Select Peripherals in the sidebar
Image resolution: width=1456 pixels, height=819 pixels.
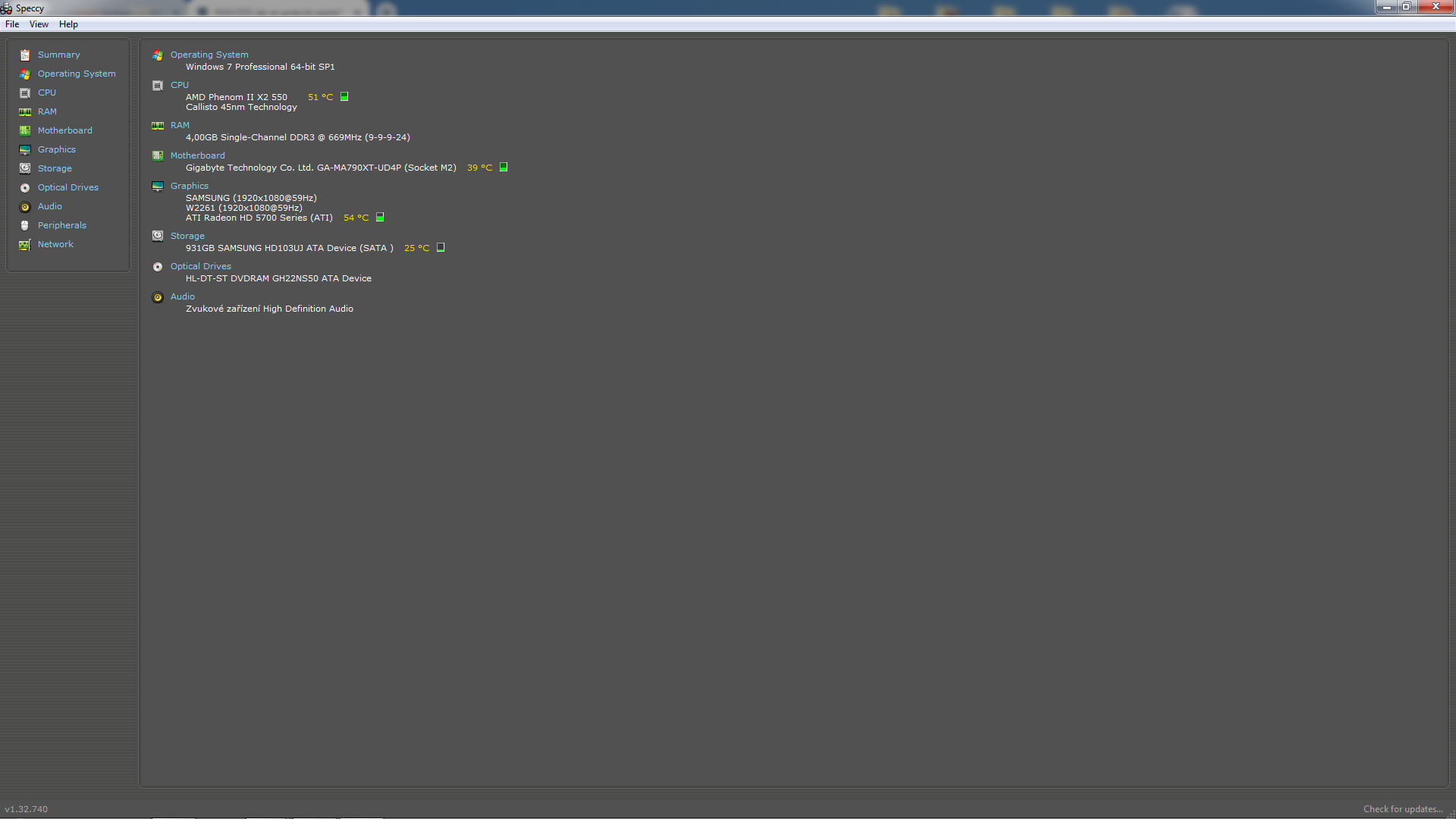pos(62,225)
